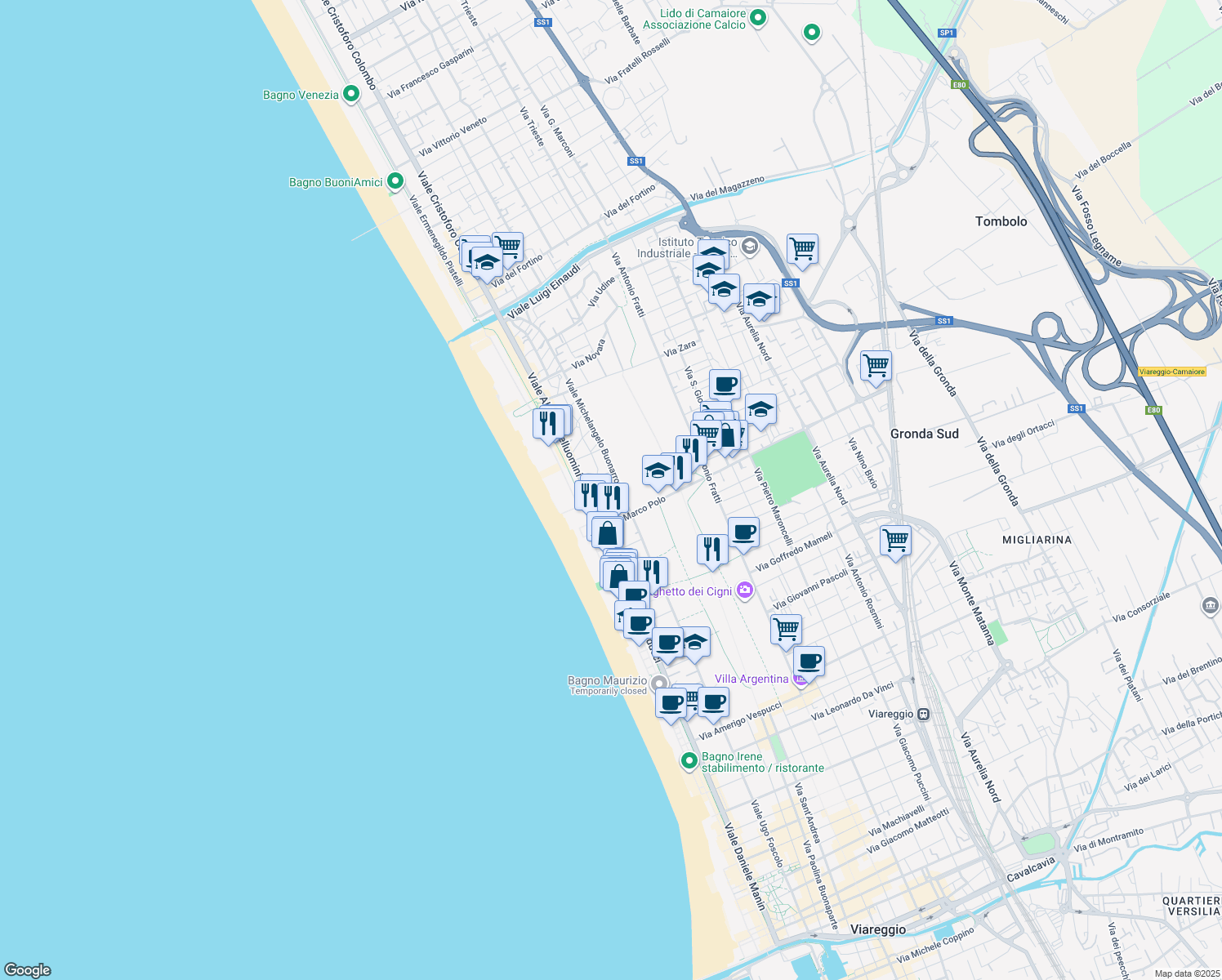Click the Bagno Irene stabilimento ristorante marker
Viewport: 1222px width, 980px height.
(x=690, y=760)
